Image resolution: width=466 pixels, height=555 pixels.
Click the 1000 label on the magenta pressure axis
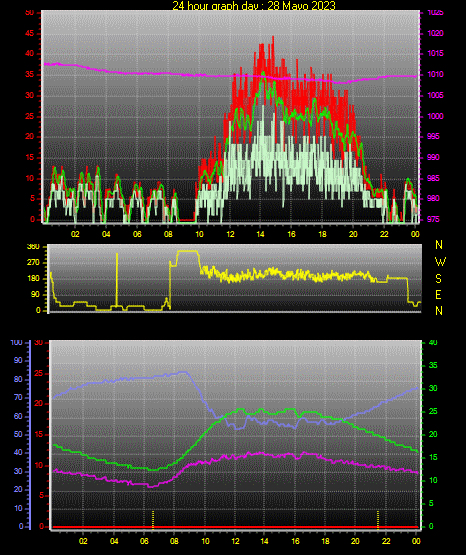coord(436,116)
